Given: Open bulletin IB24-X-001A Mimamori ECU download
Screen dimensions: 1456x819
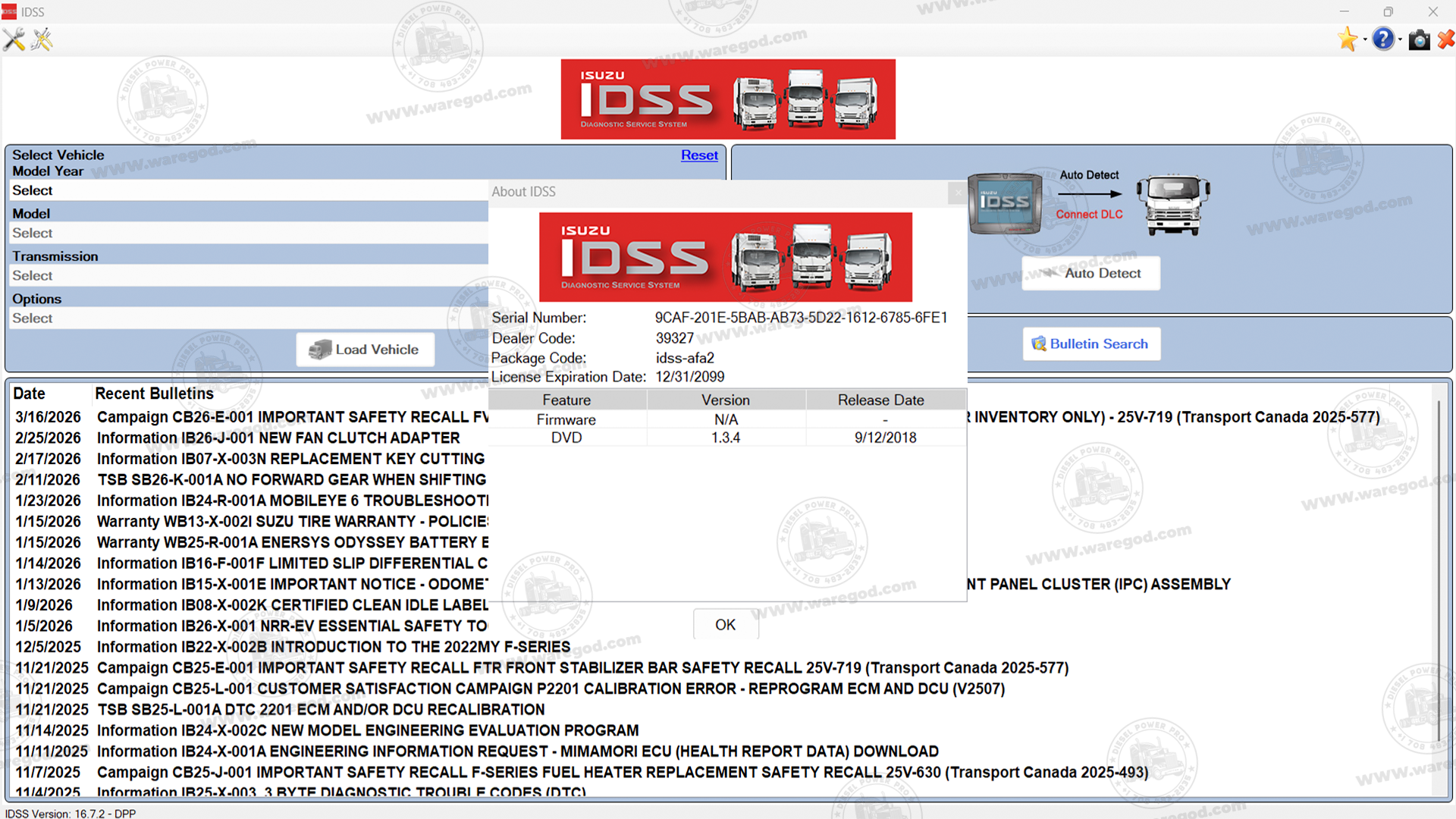Looking at the screenshot, I should click(x=477, y=752).
